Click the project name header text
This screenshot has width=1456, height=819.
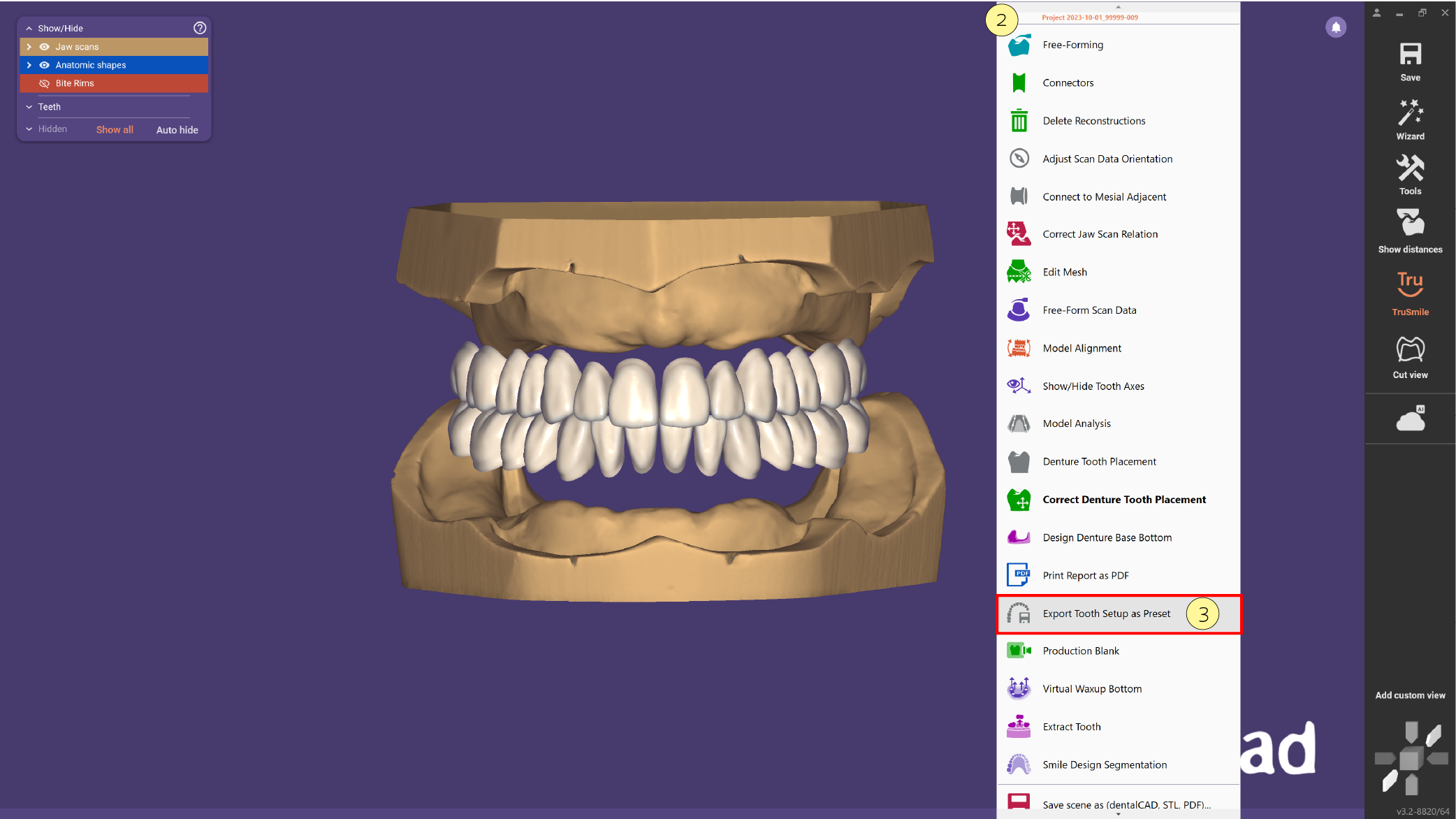point(1090,17)
